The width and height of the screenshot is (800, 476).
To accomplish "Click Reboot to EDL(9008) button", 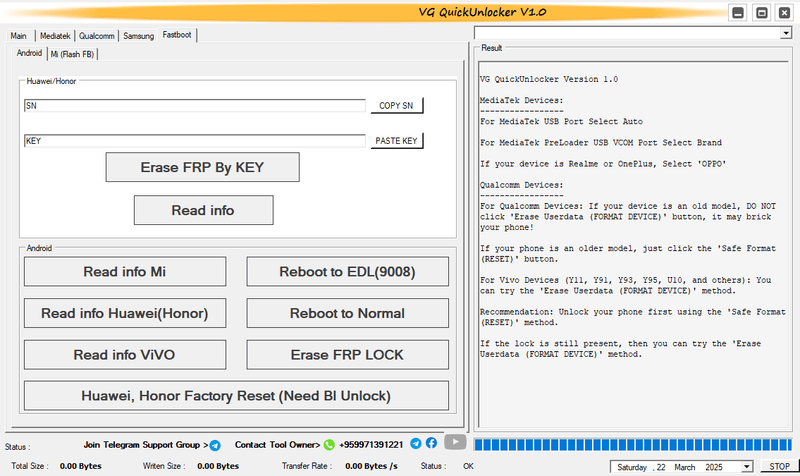I will [347, 271].
